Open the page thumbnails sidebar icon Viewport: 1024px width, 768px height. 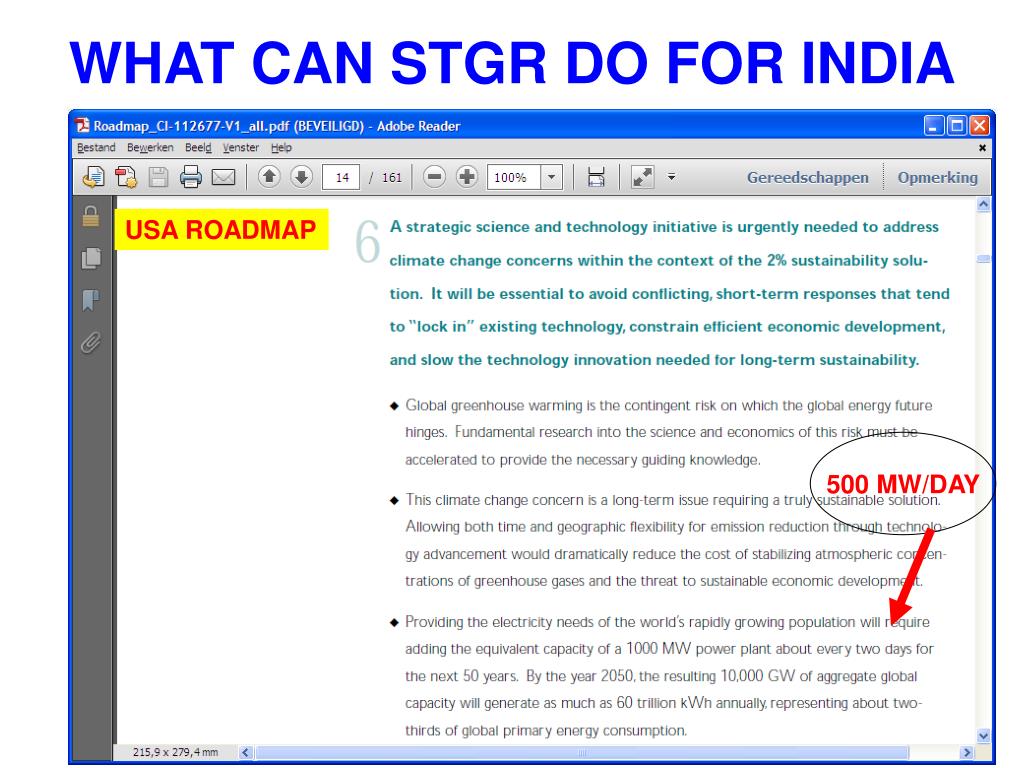coord(91,259)
